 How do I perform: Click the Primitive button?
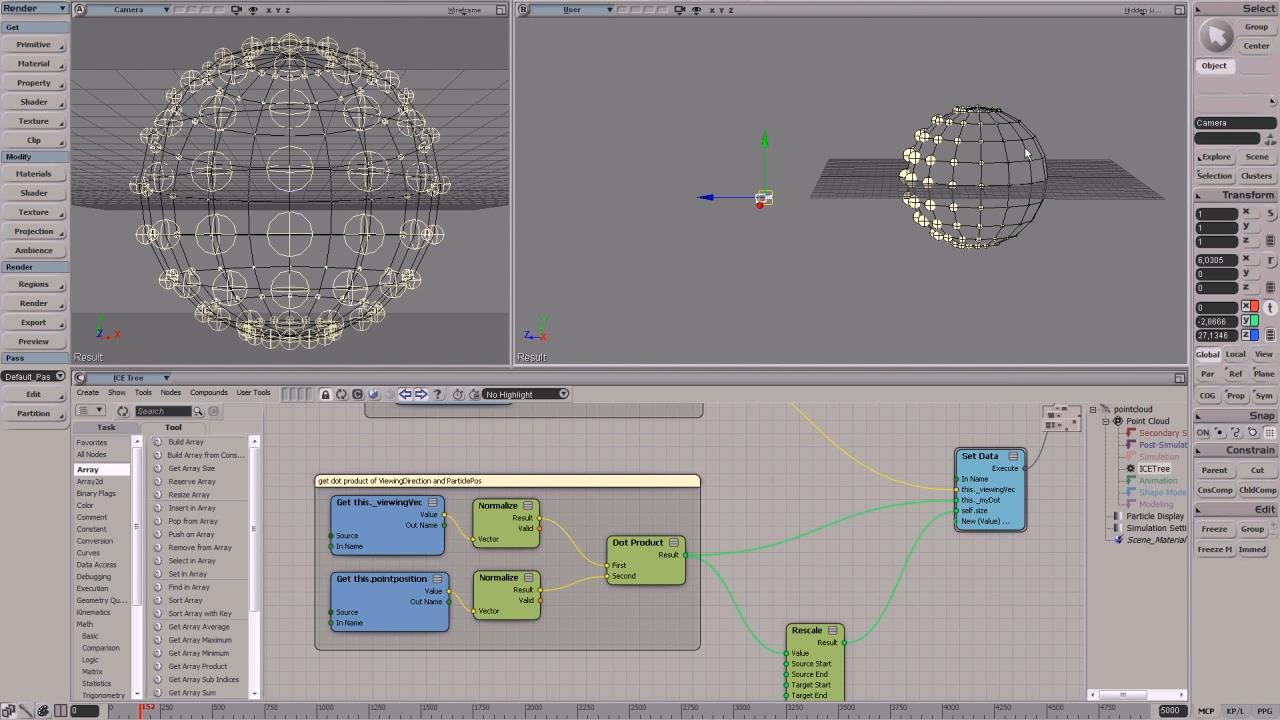click(33, 45)
